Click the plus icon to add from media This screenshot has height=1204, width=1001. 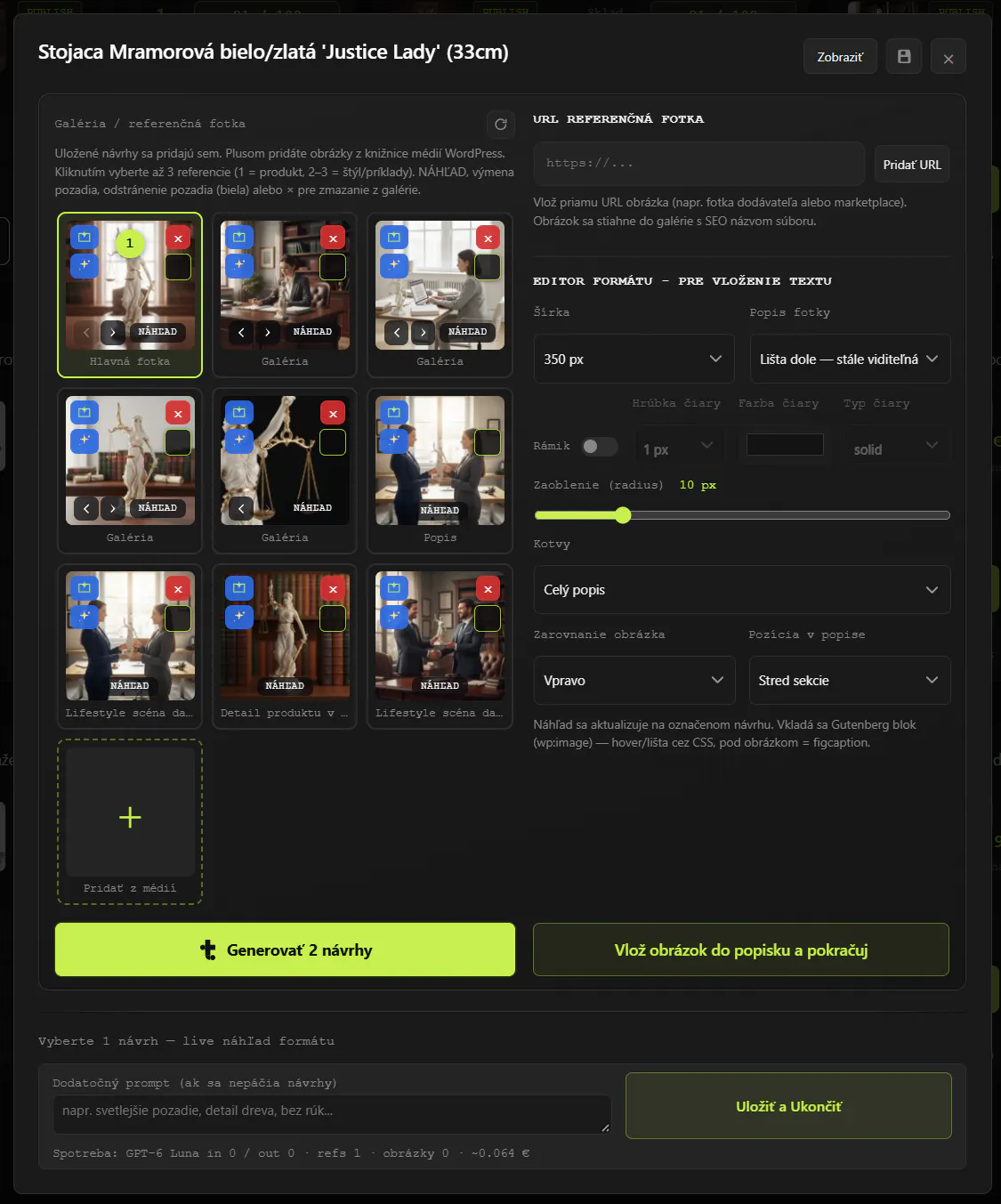130,817
